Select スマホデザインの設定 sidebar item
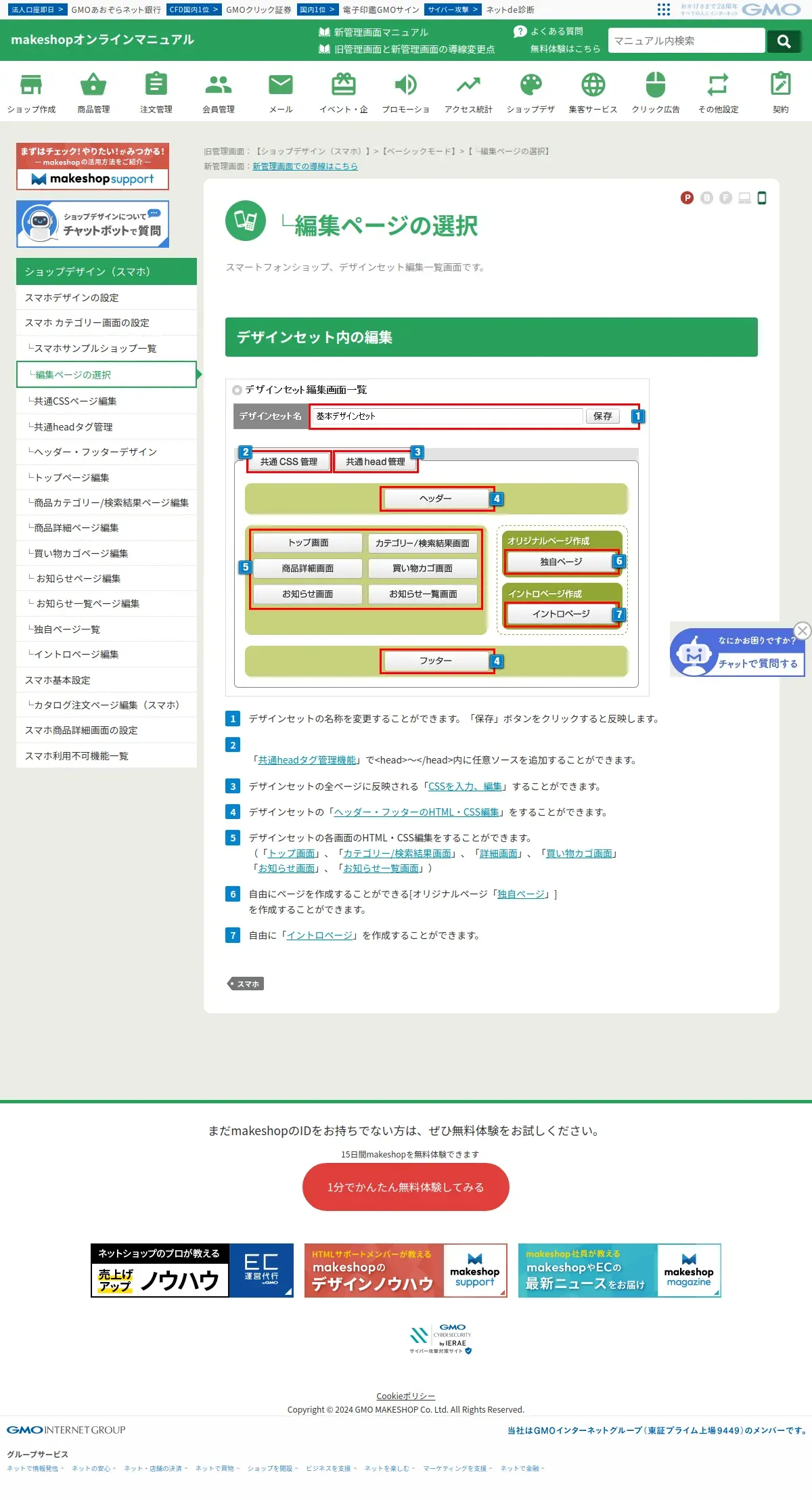Screen dimensions: 812x1500 [106, 297]
